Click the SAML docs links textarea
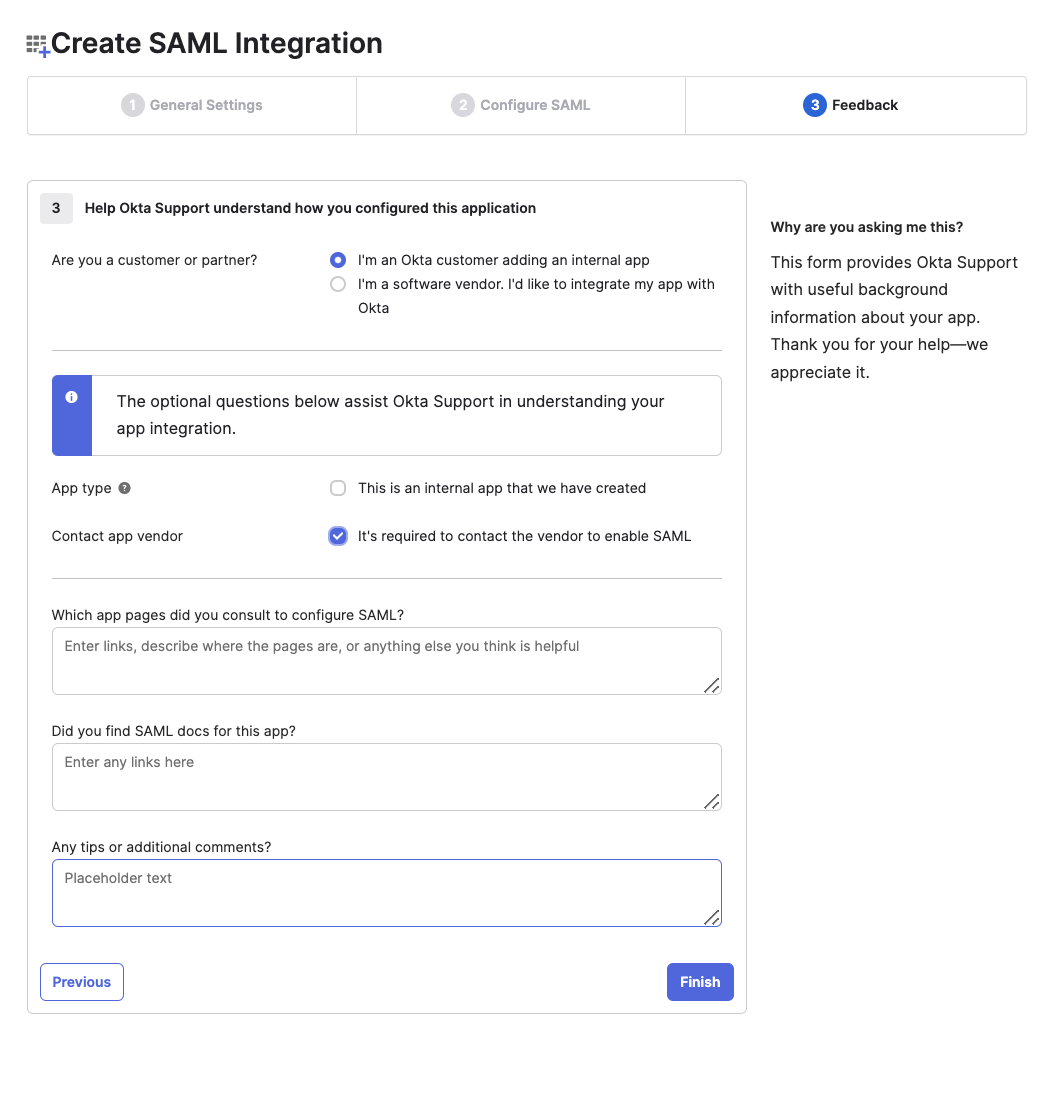 pos(386,776)
